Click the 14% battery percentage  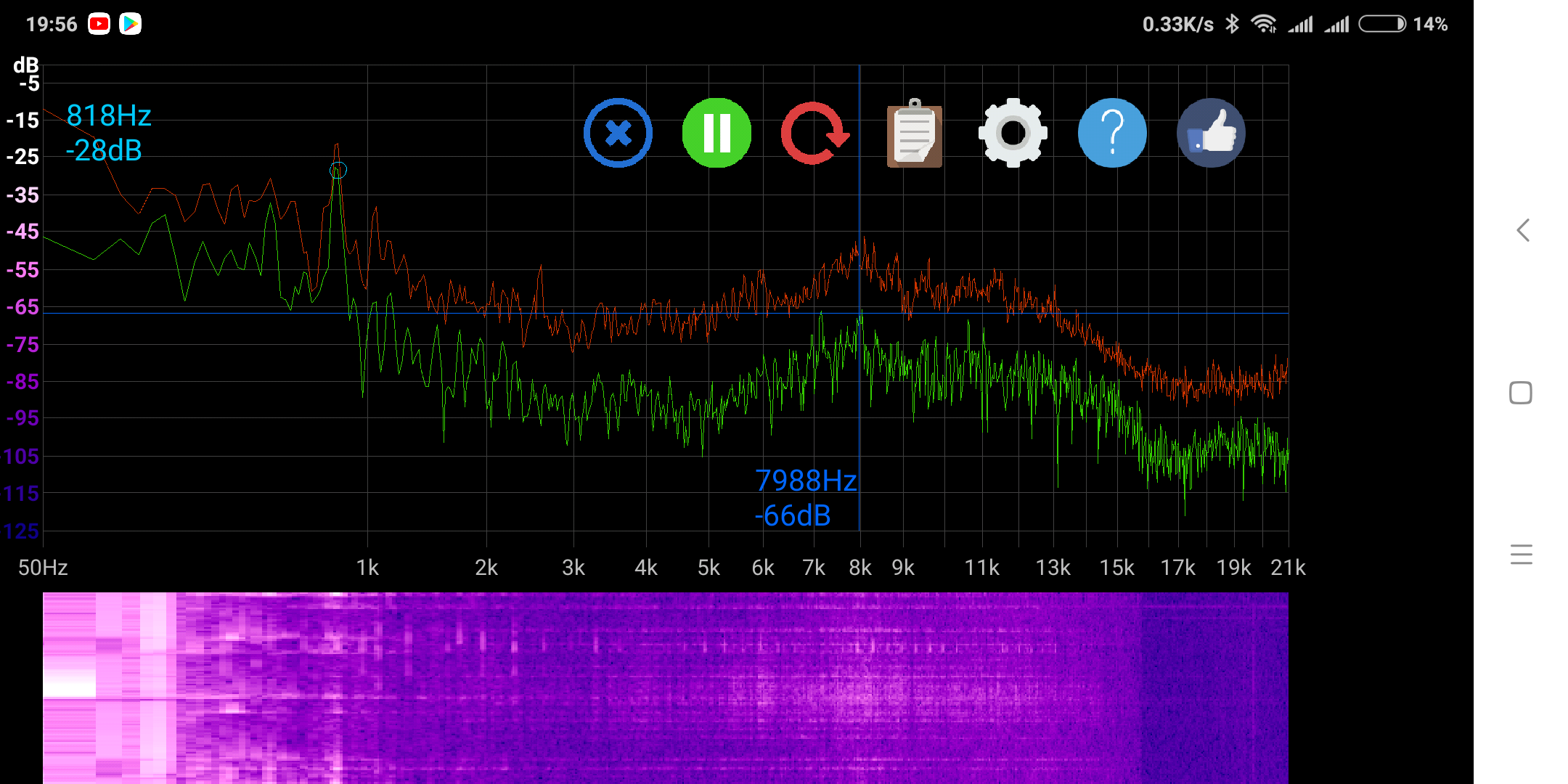(1430, 24)
